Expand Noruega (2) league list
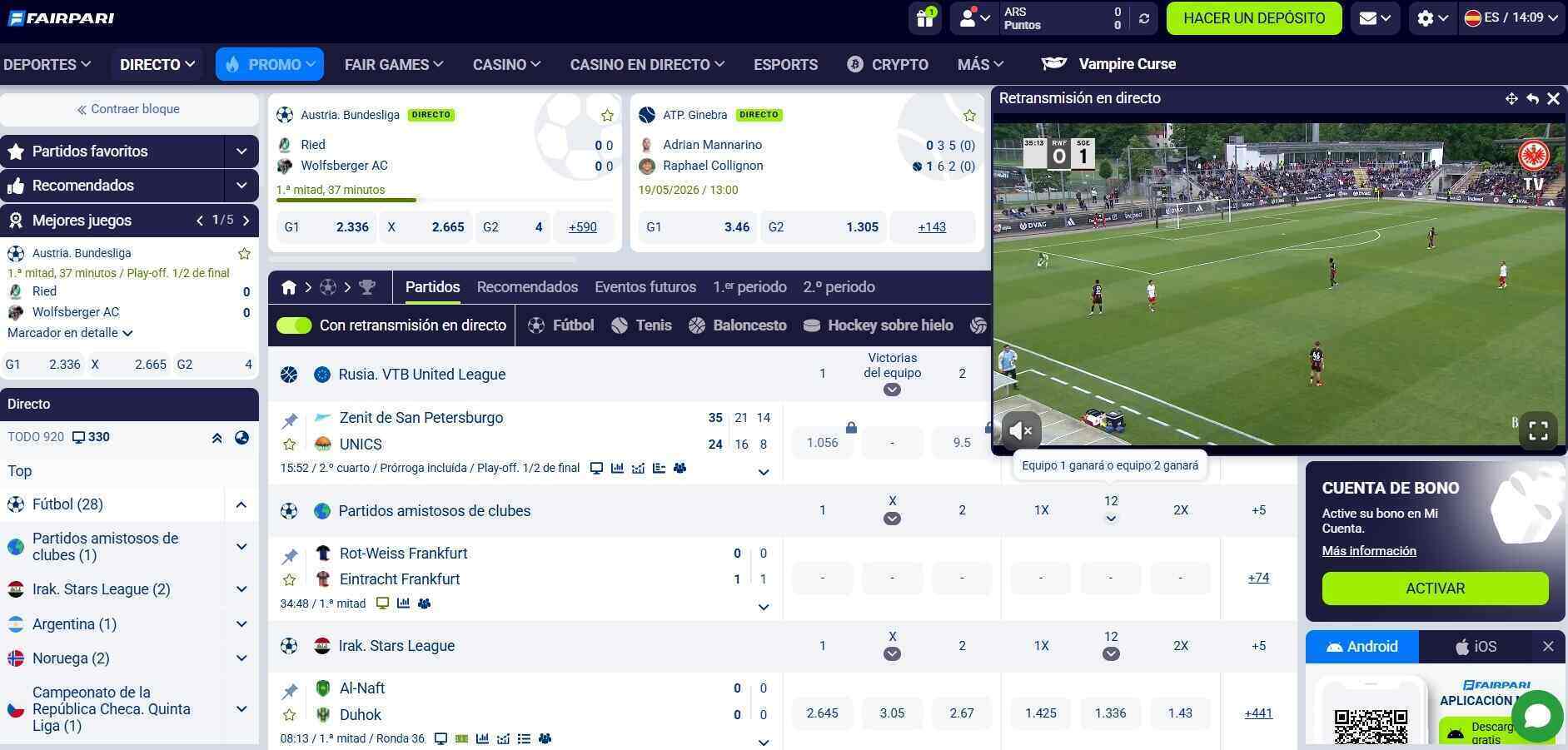 (241, 658)
